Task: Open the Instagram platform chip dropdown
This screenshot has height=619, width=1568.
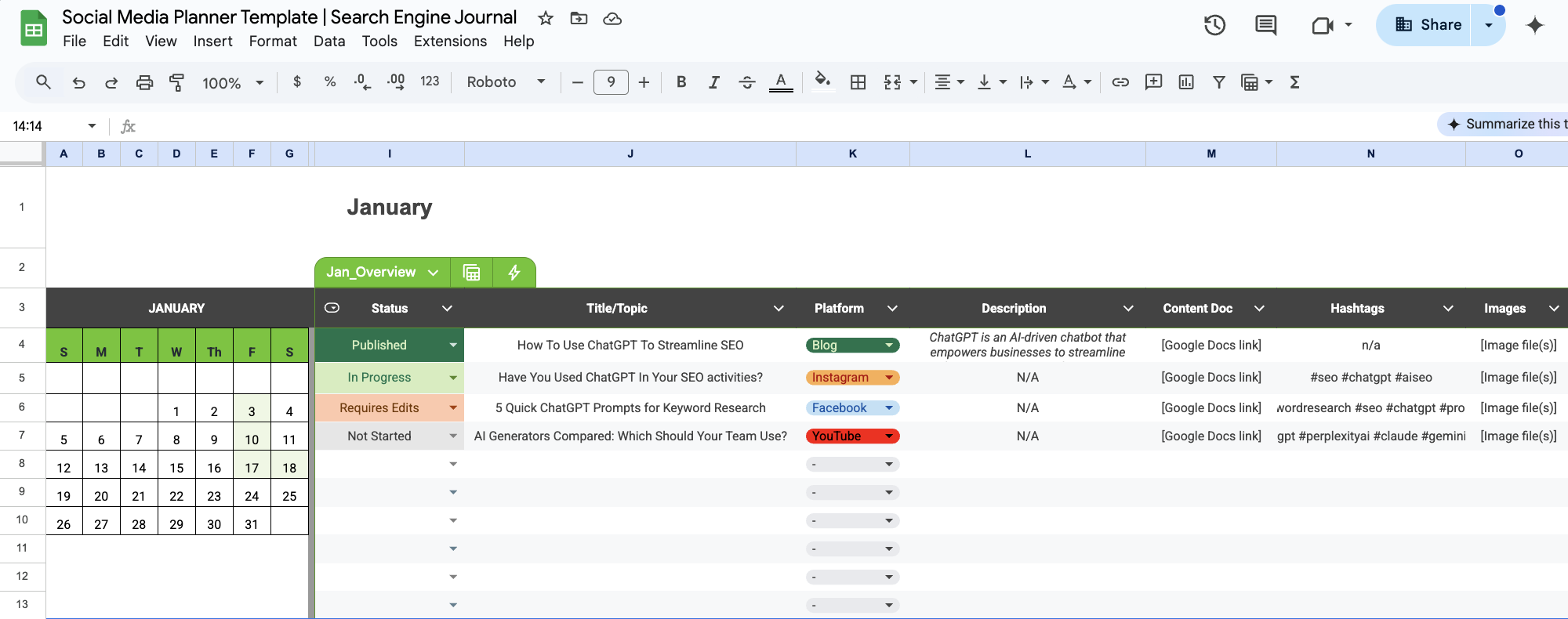Action: (x=889, y=377)
